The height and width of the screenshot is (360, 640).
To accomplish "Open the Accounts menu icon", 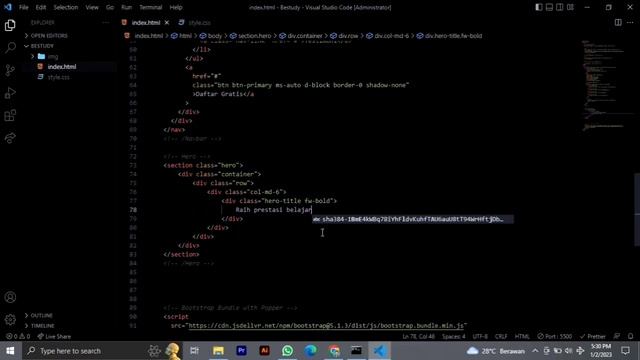I will point(10,297).
